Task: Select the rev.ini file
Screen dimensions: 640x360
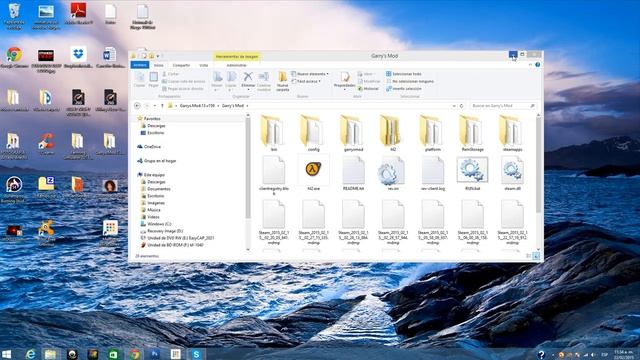Action: click(x=393, y=173)
